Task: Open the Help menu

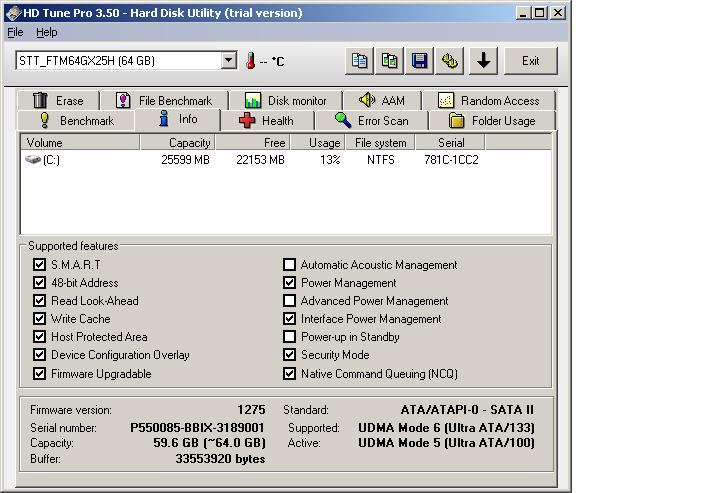Action: pos(46,32)
